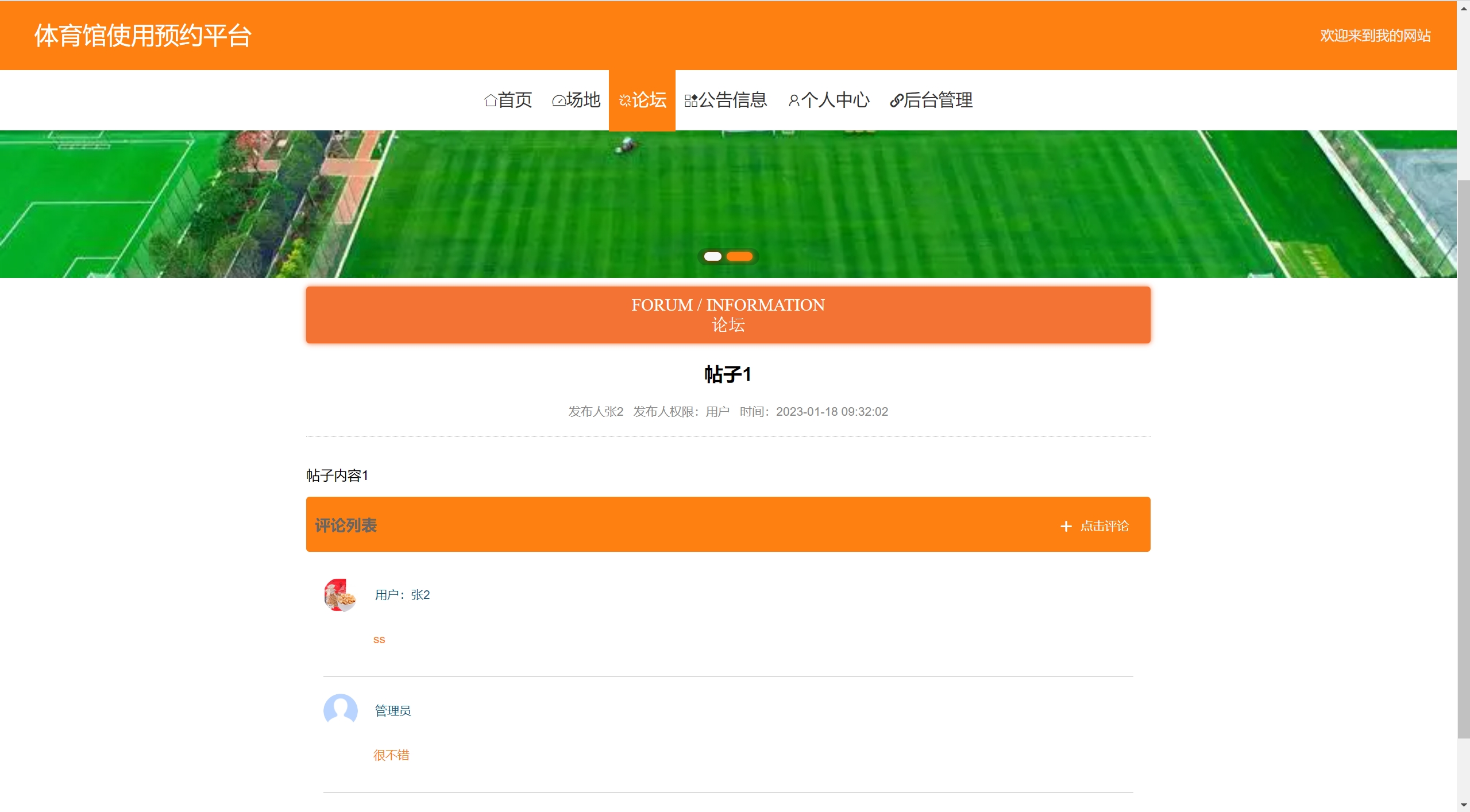Click the home icon beside 首页
This screenshot has height=812, width=1470.
[490, 100]
